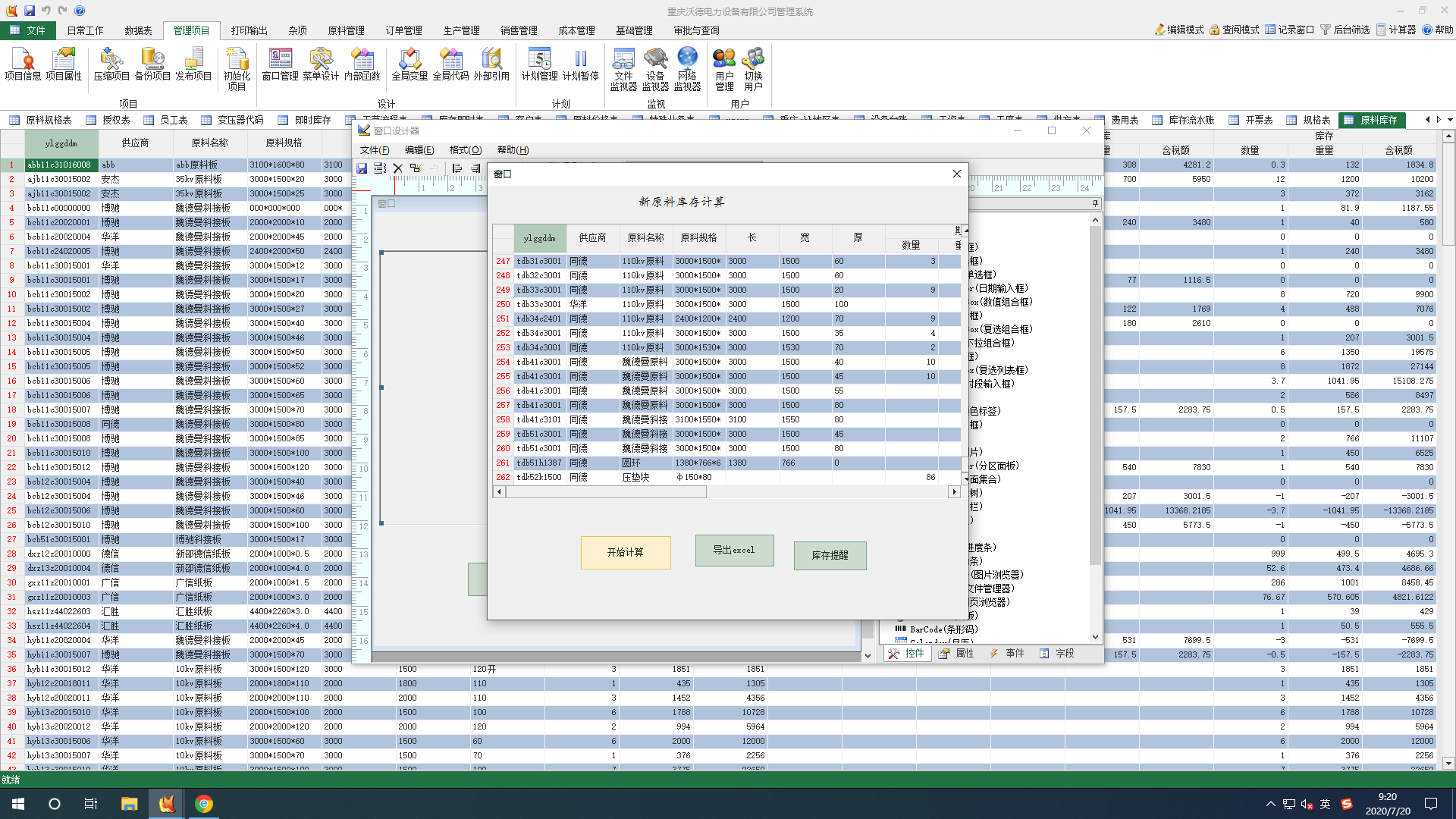Open the 帮助 link at the top right
This screenshot has width=1456, height=819.
pos(1438,30)
